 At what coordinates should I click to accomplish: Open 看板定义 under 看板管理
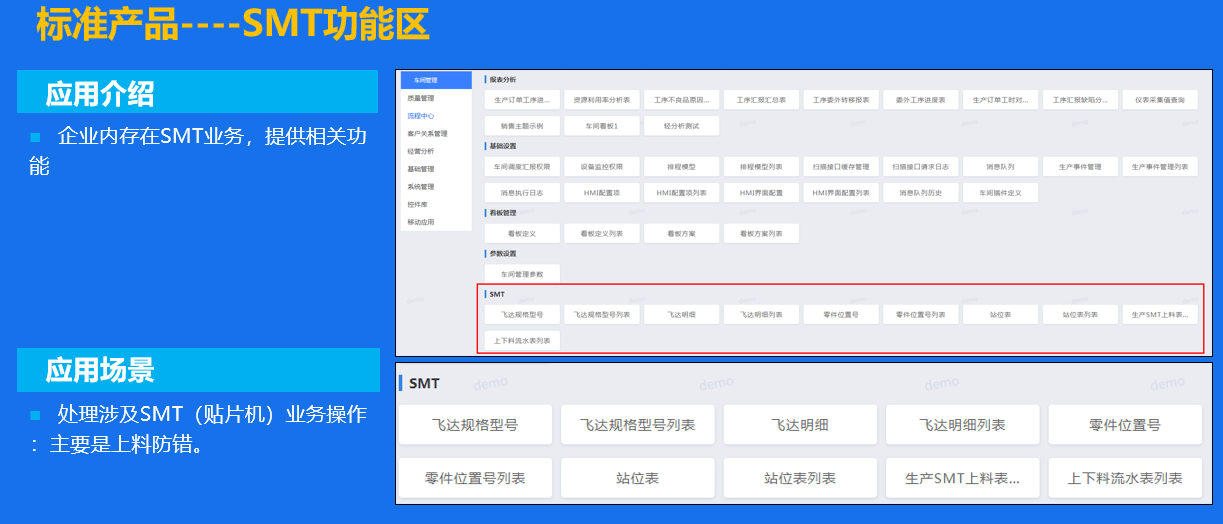click(521, 233)
